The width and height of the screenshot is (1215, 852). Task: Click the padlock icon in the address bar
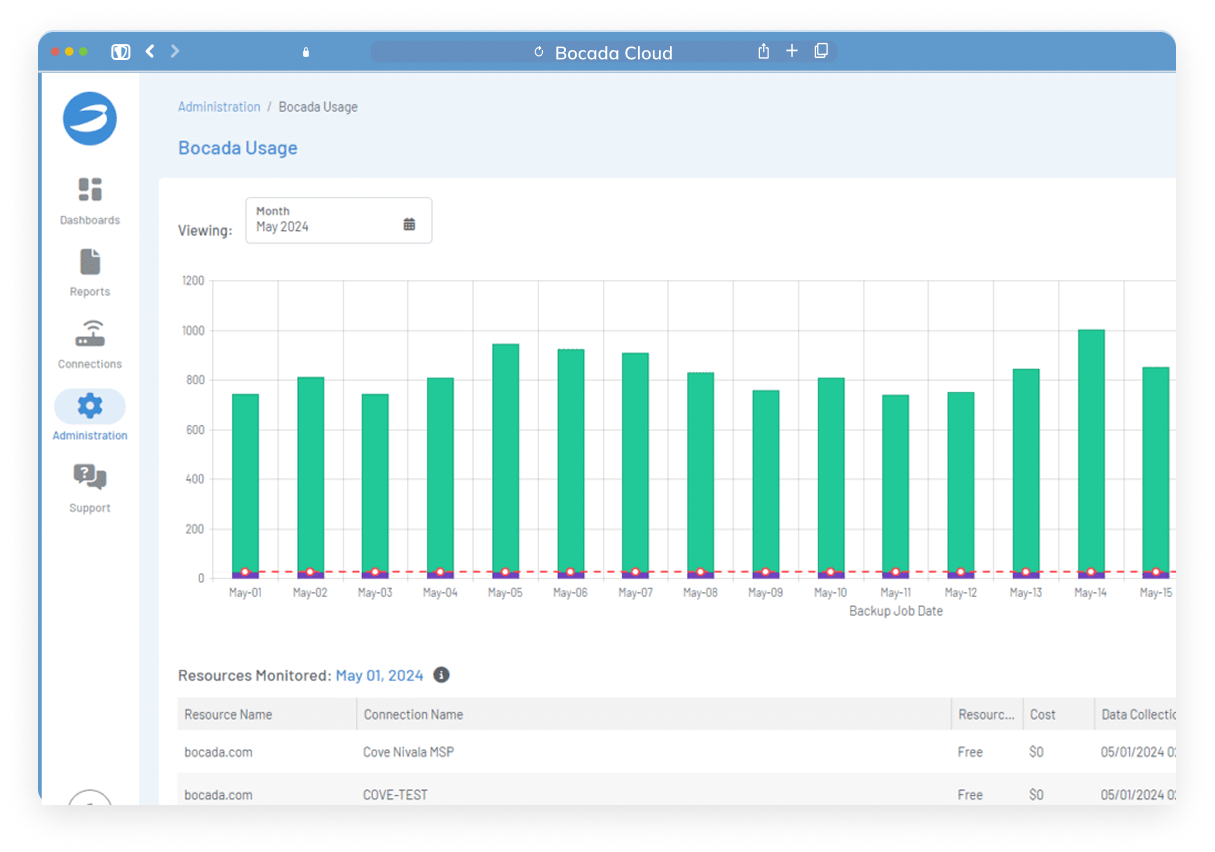coord(306,51)
